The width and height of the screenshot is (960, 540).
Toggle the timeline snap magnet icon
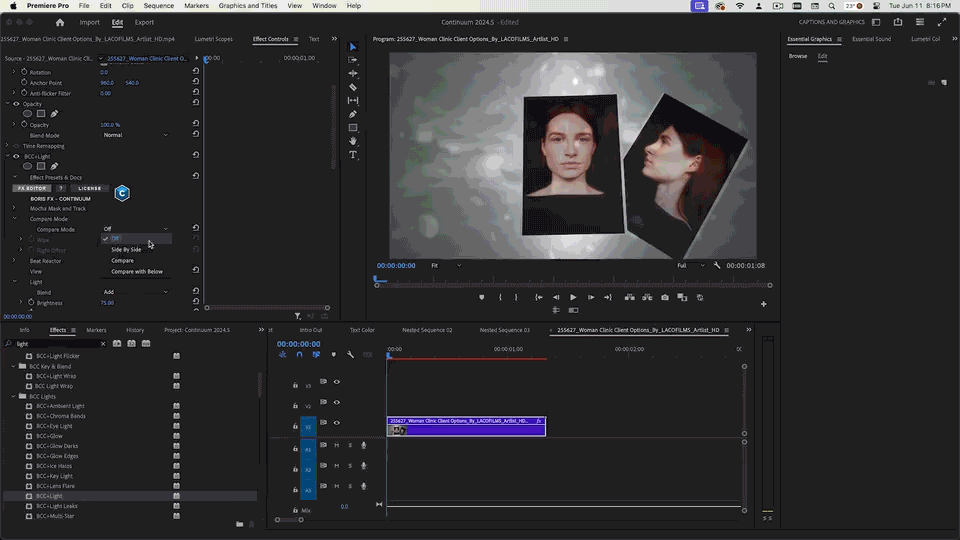[x=299, y=354]
